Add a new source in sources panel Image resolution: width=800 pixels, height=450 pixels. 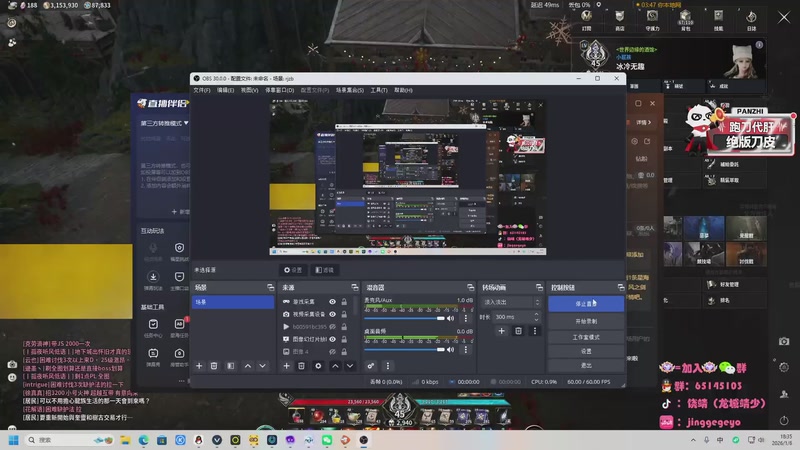286,366
